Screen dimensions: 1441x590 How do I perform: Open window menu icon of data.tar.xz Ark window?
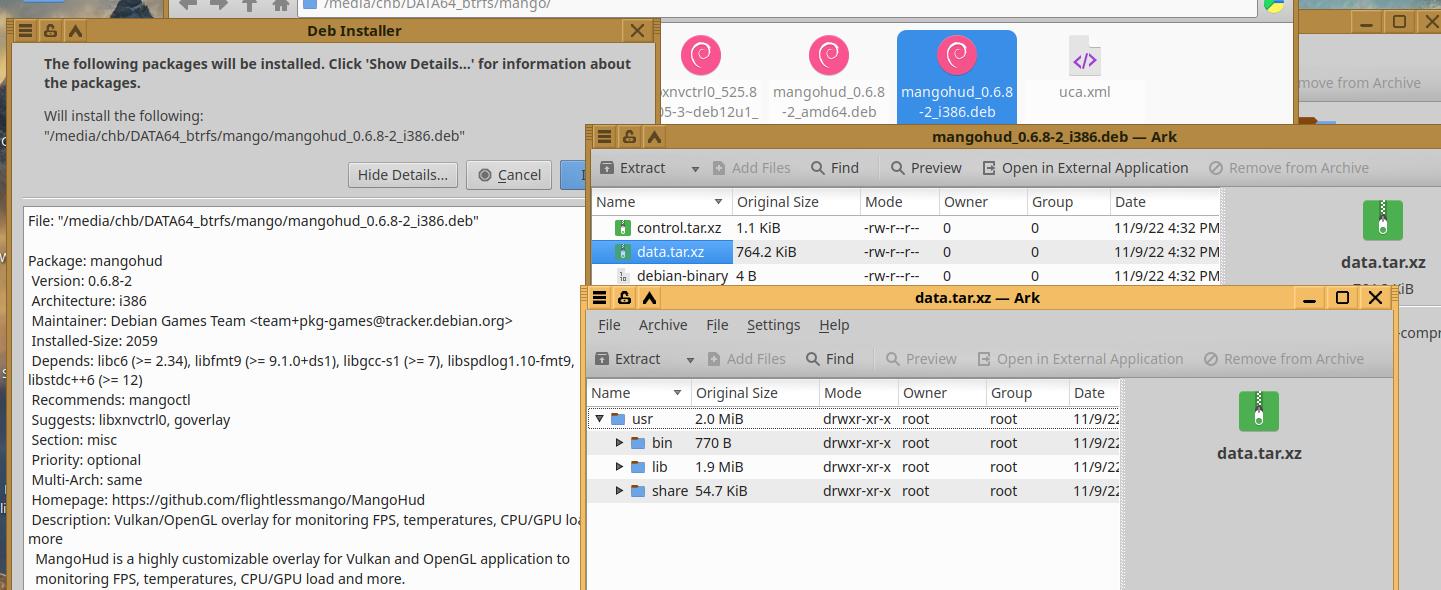[x=600, y=298]
